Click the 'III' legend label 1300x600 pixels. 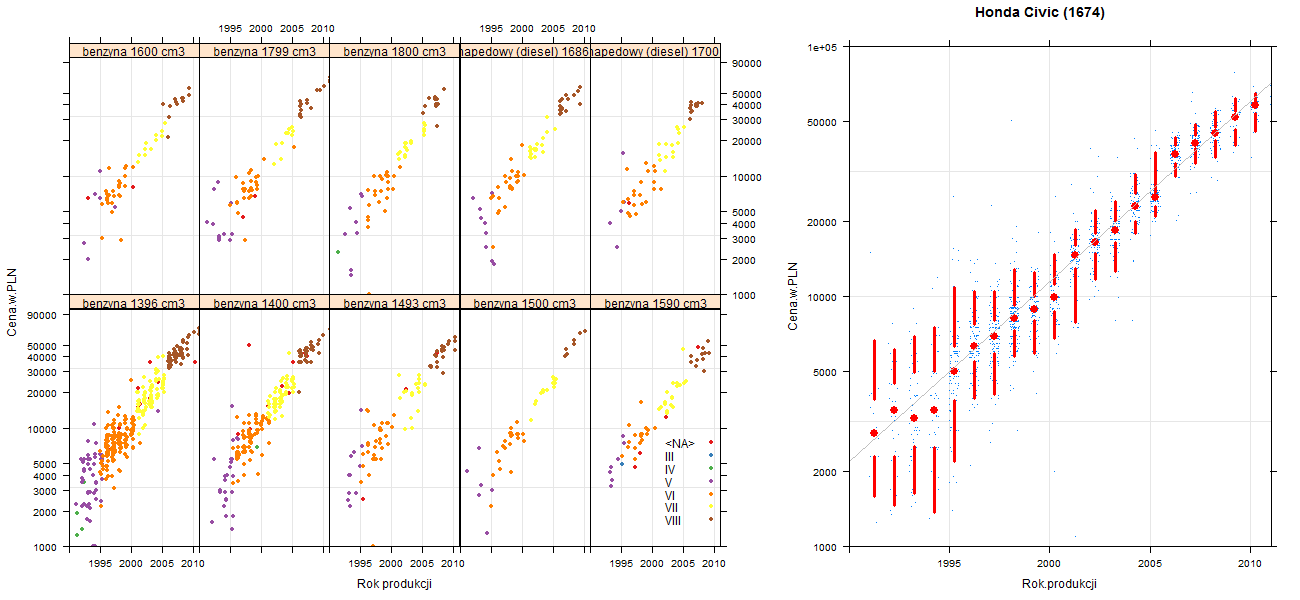pos(669,456)
